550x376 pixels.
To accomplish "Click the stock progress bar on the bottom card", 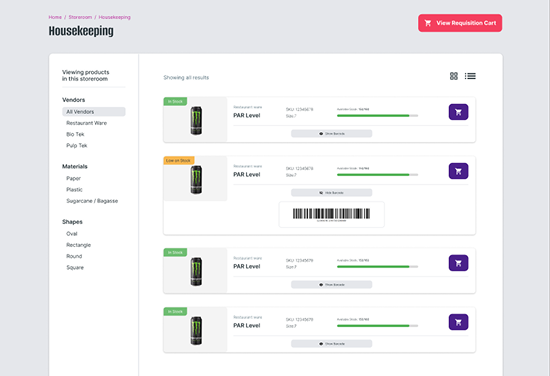I will click(377, 326).
